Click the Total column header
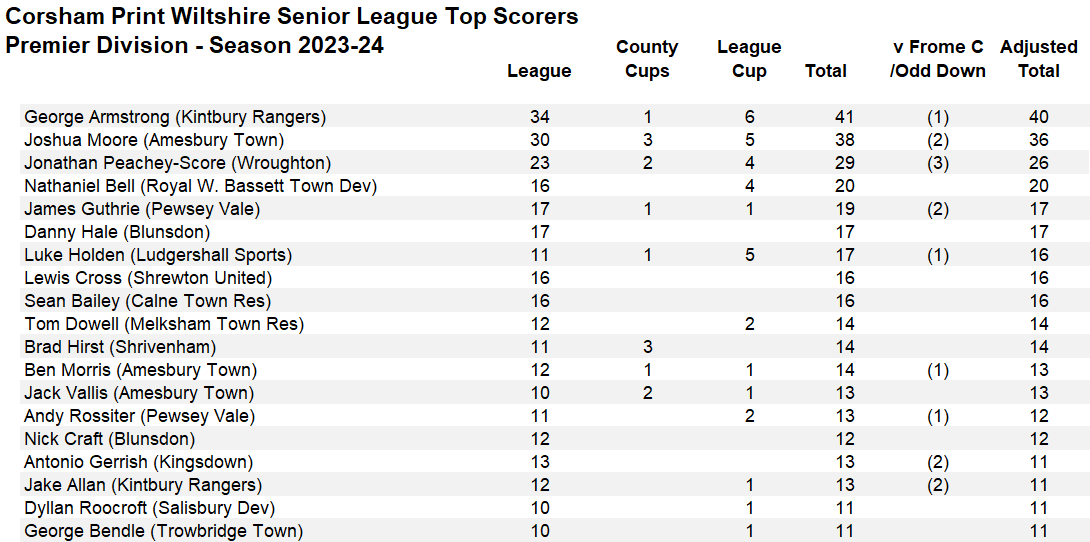Image resolution: width=1090 pixels, height=542 pixels. click(825, 71)
